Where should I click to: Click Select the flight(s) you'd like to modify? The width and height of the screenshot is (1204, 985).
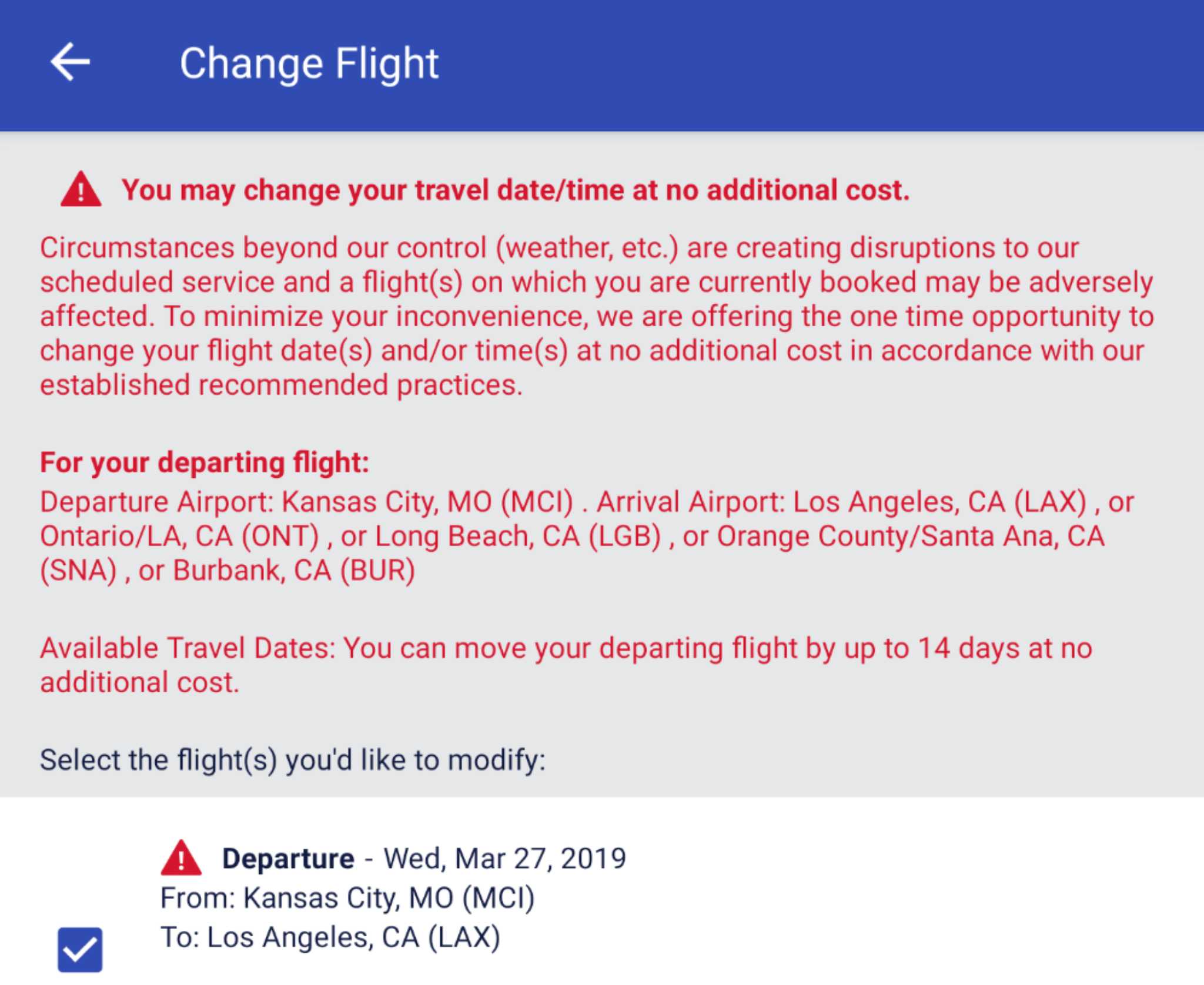[292, 760]
